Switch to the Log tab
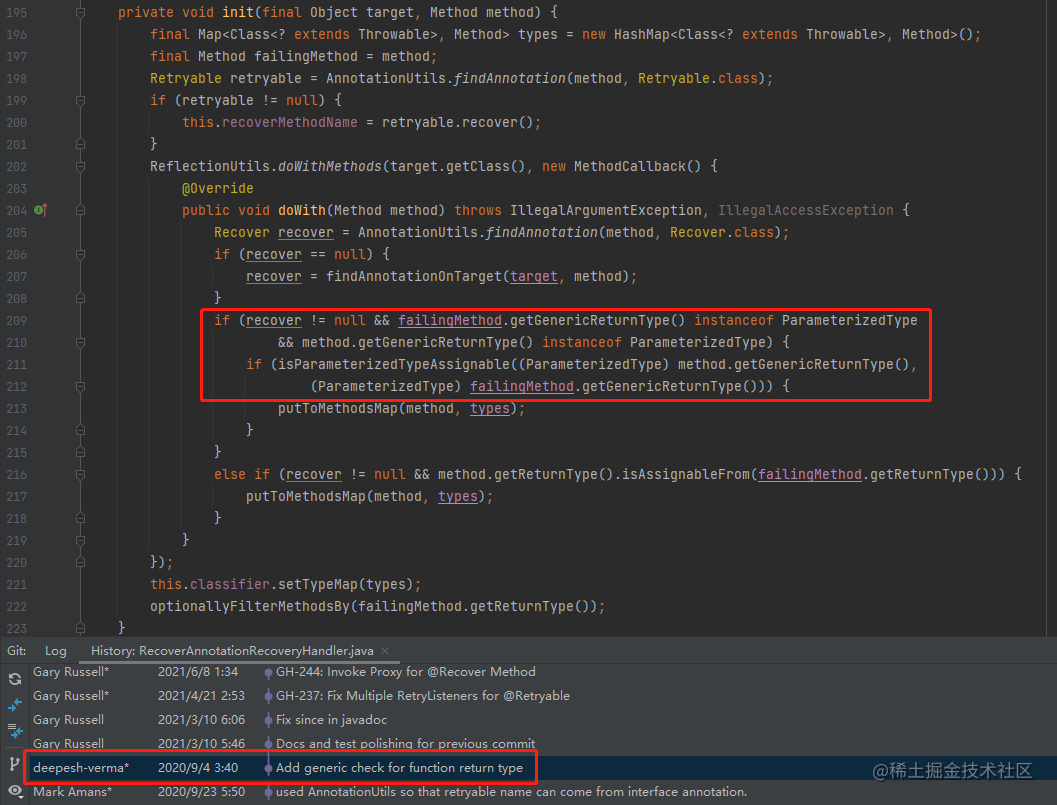This screenshot has width=1057, height=805. 56,651
